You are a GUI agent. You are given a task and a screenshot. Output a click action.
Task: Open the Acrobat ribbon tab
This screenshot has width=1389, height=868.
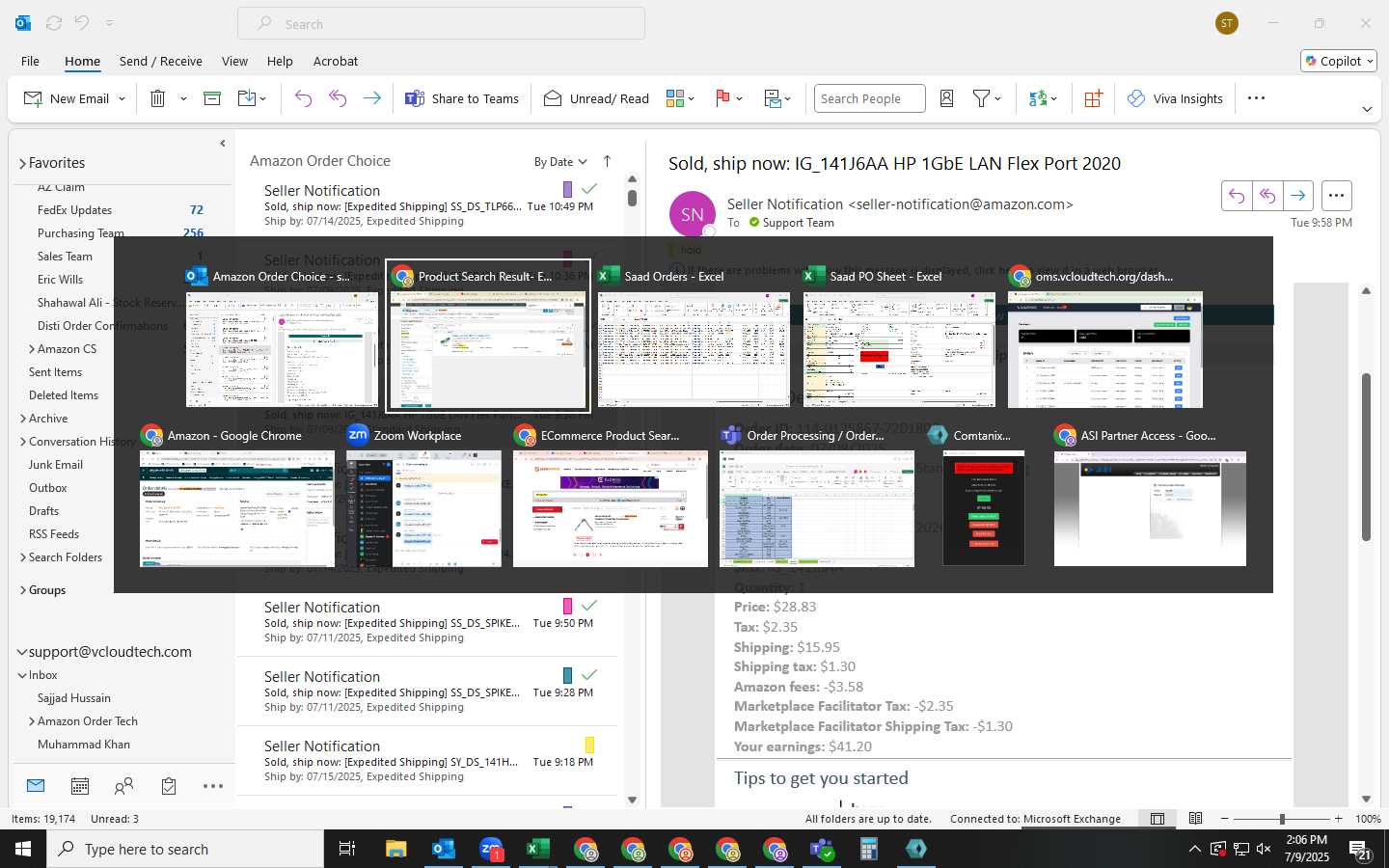pos(336,61)
